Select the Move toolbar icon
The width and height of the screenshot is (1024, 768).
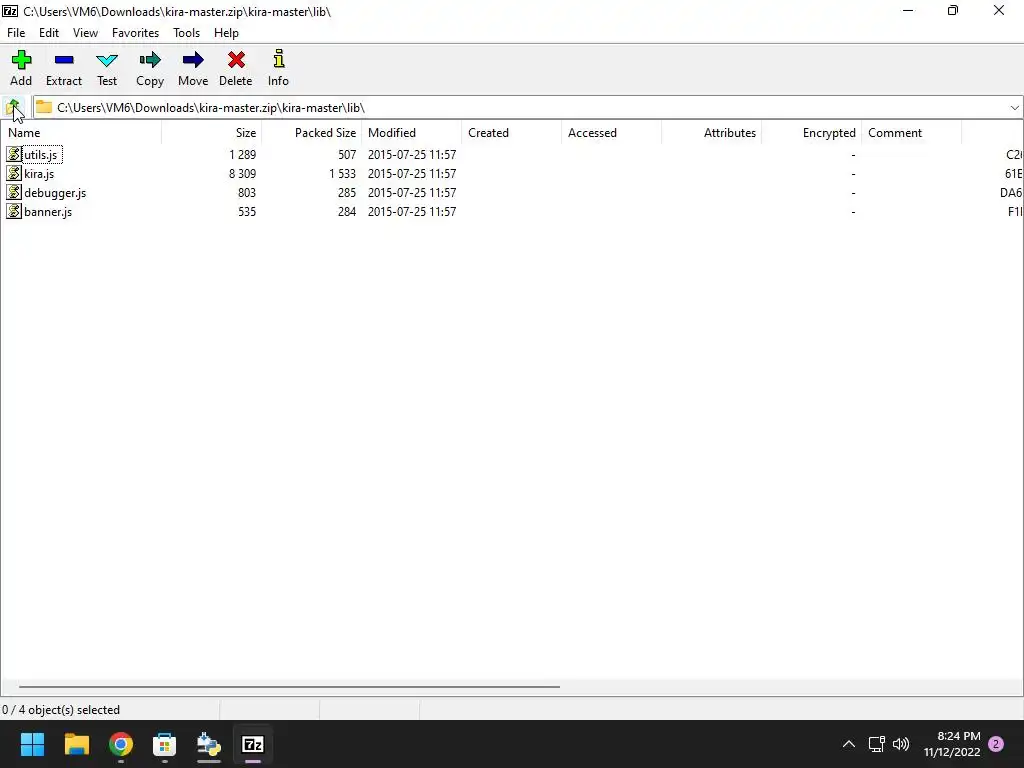pyautogui.click(x=193, y=60)
